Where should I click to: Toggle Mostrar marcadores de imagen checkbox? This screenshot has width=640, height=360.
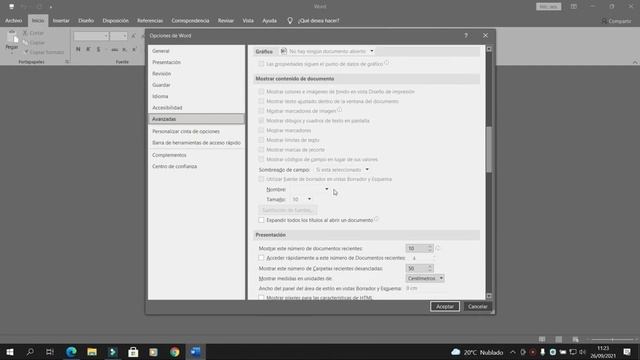[x=261, y=111]
